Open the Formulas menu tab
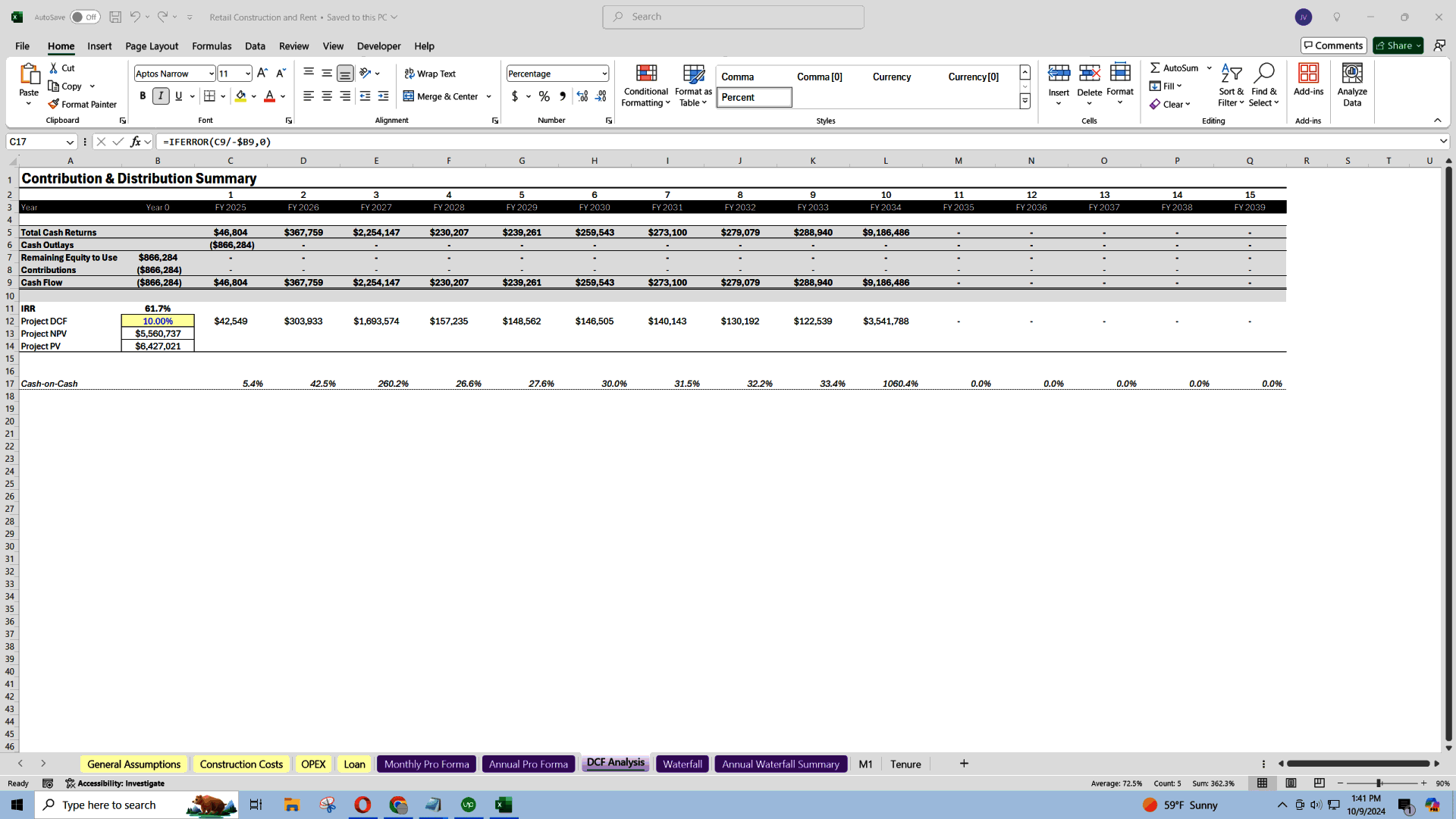 click(x=211, y=46)
